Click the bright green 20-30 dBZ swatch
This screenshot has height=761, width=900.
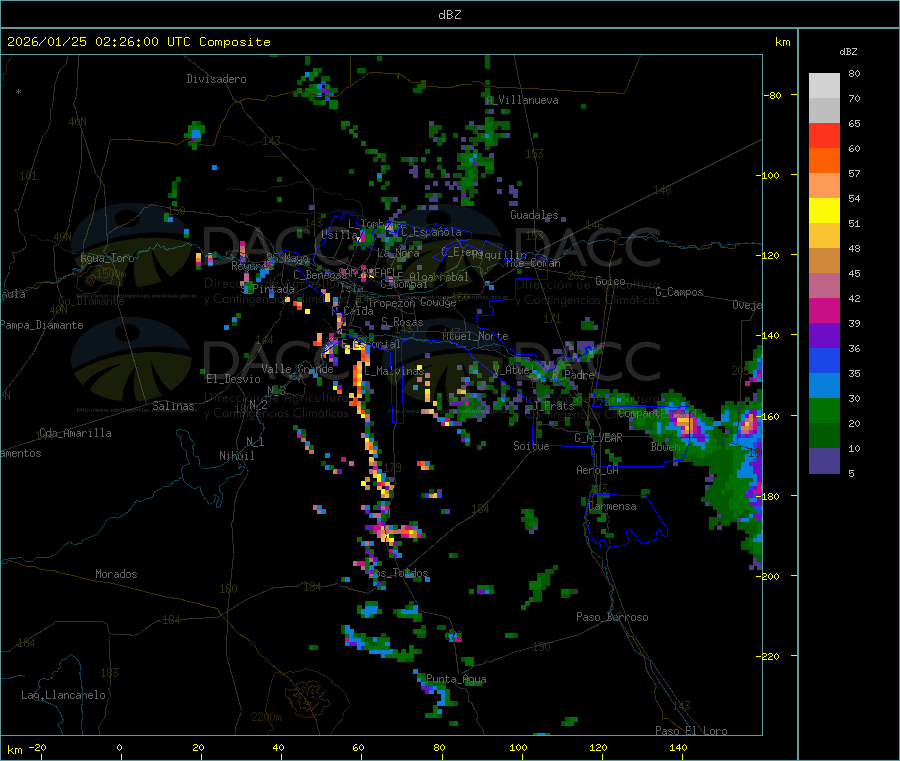(x=824, y=411)
